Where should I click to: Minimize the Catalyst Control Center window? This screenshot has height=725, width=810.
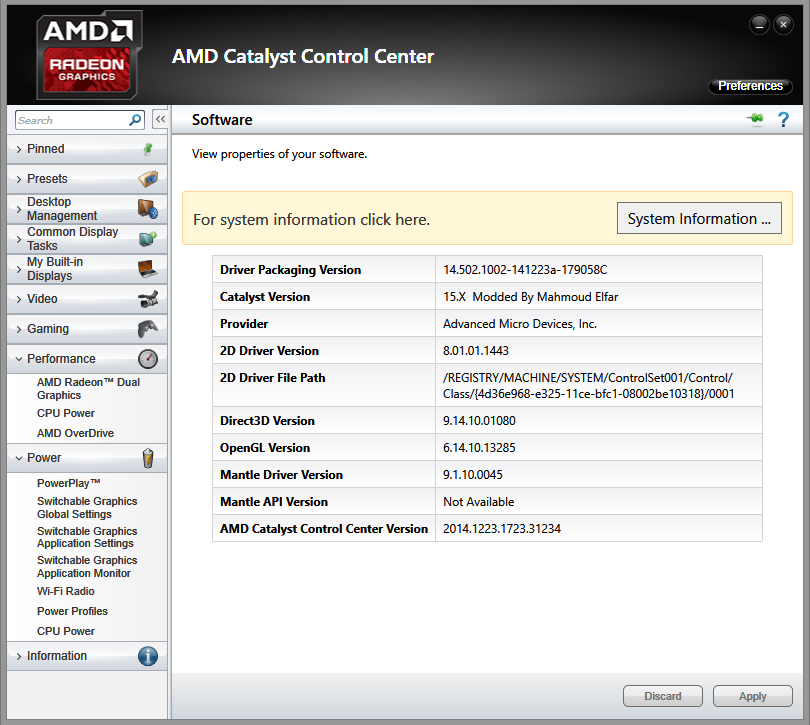coord(759,24)
